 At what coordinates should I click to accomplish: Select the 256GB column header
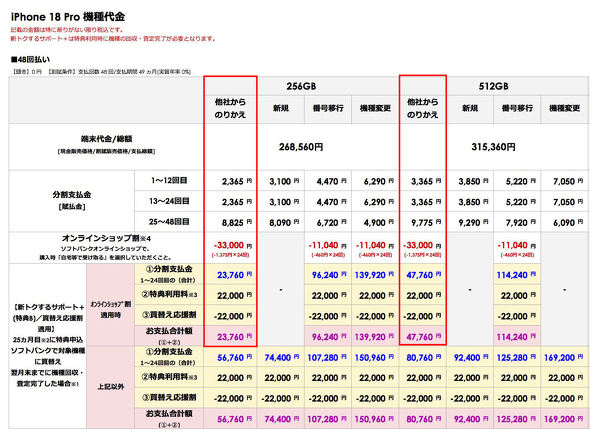click(x=301, y=86)
